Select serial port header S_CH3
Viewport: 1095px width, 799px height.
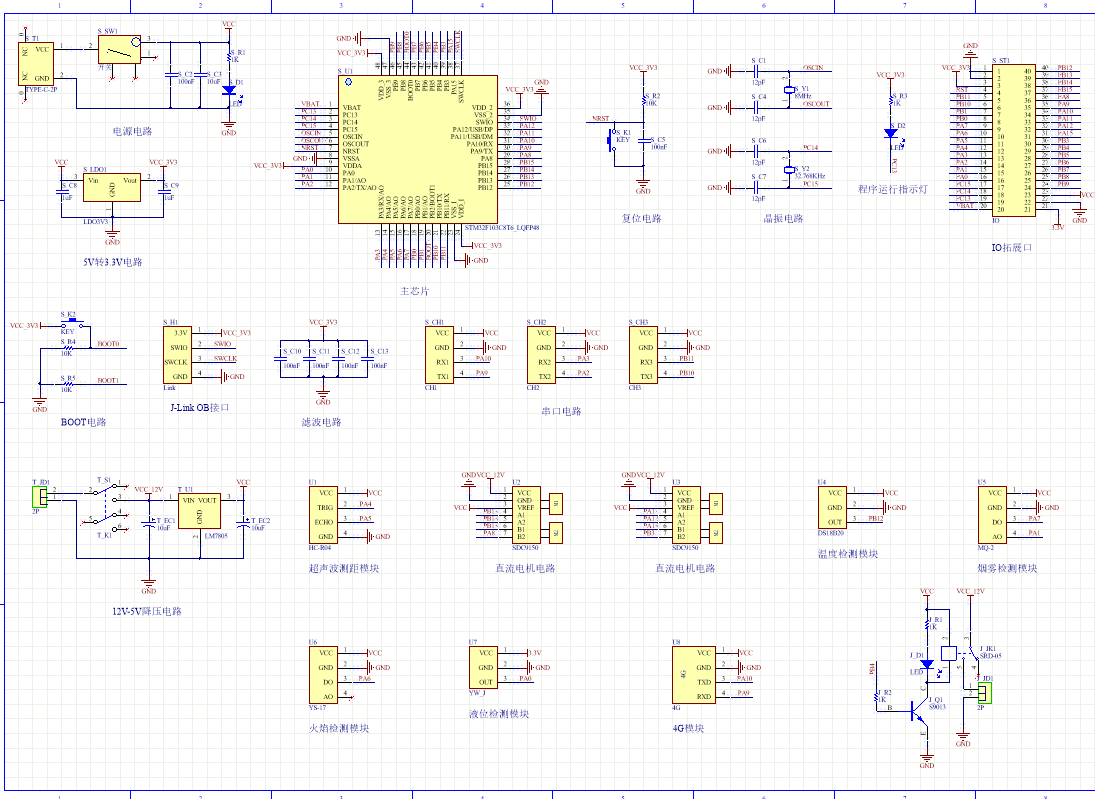643,355
